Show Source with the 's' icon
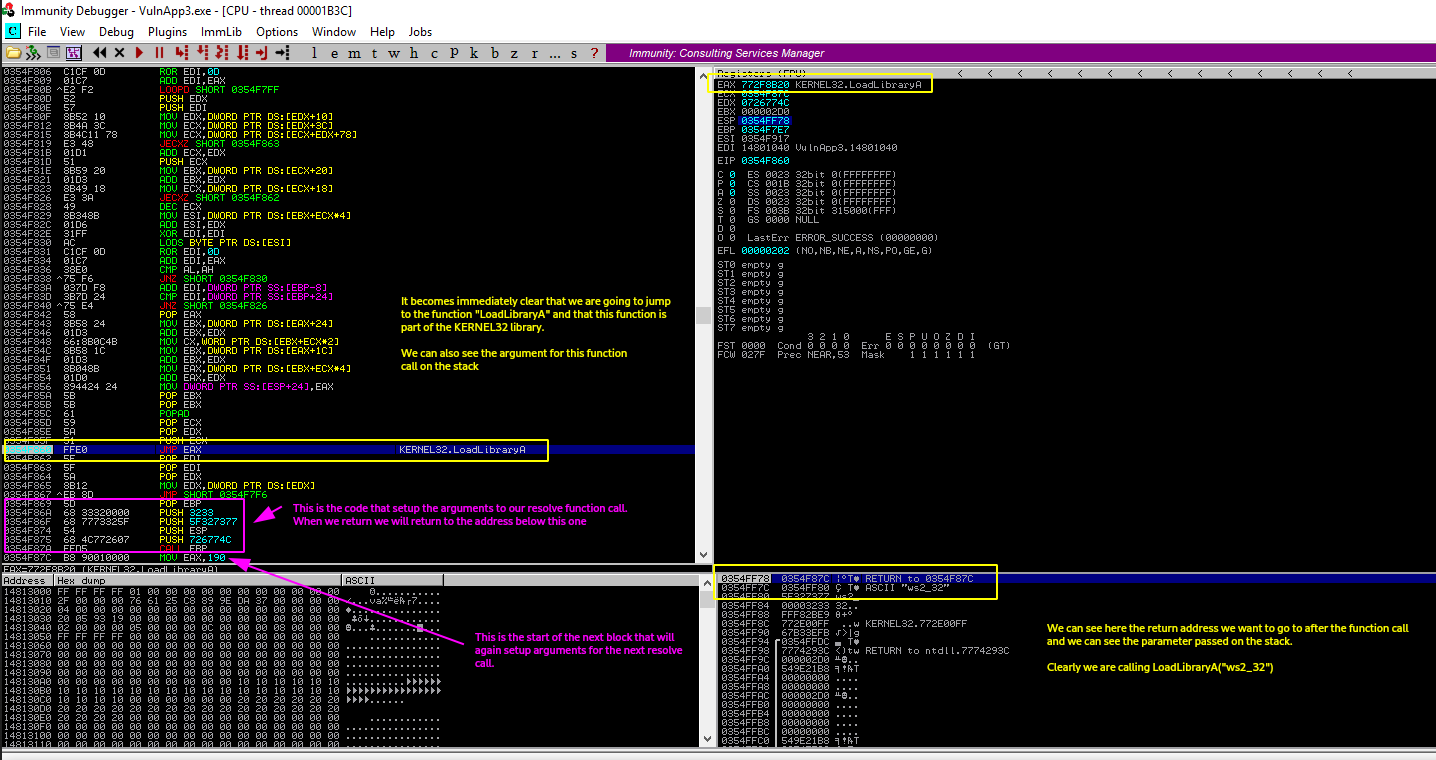 click(574, 53)
